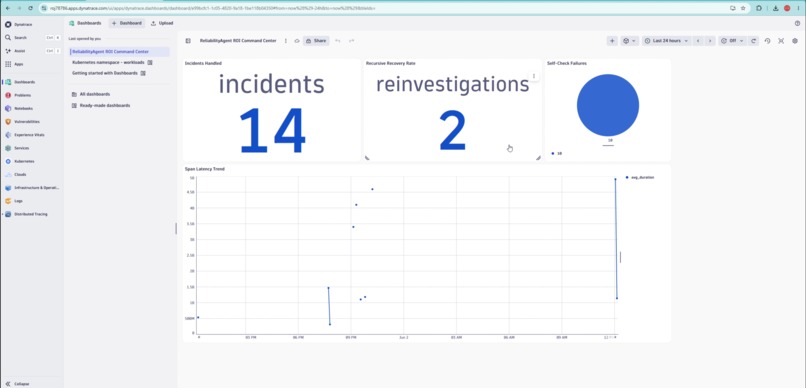Open Ready-made dashboards list
806x388 pixels.
click(x=101, y=105)
